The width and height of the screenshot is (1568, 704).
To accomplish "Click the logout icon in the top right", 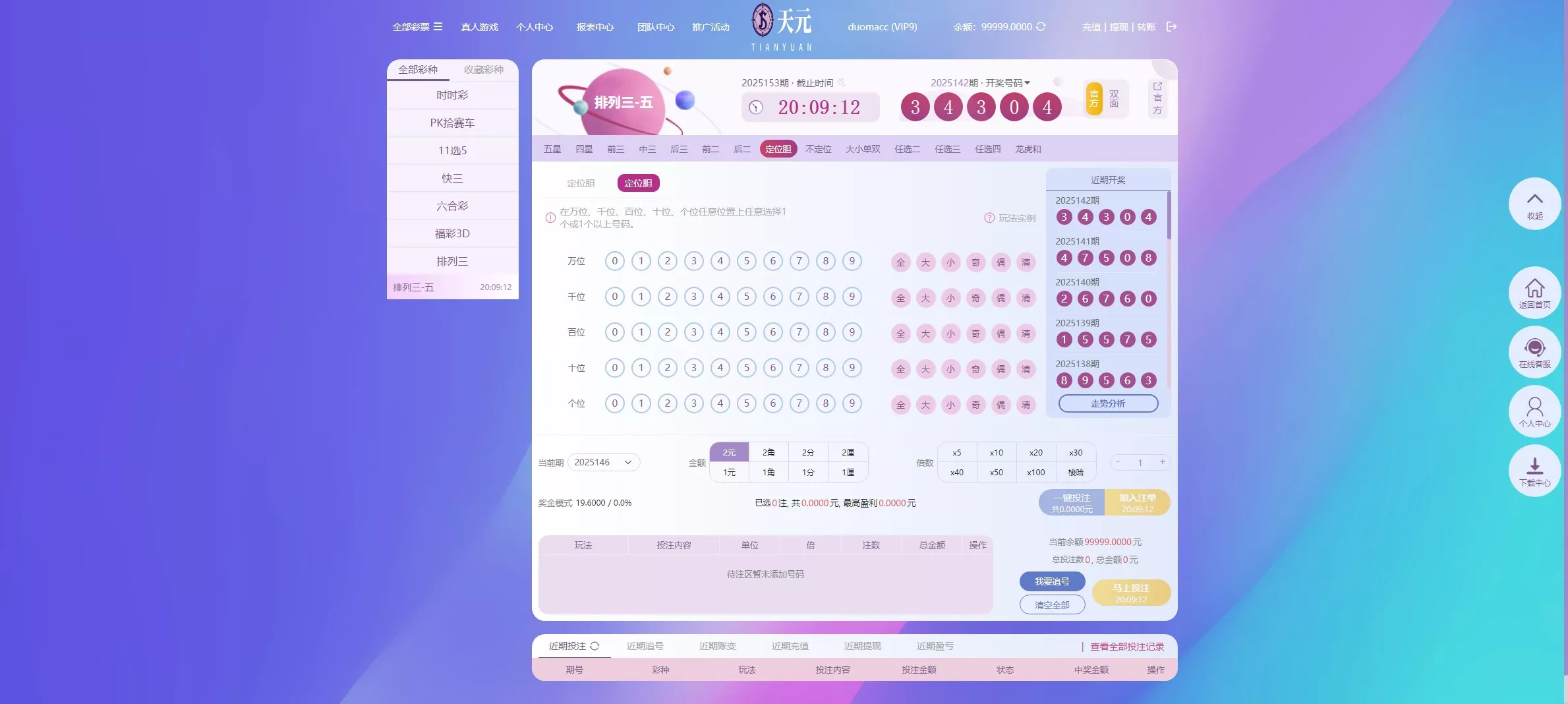I will [x=1172, y=26].
